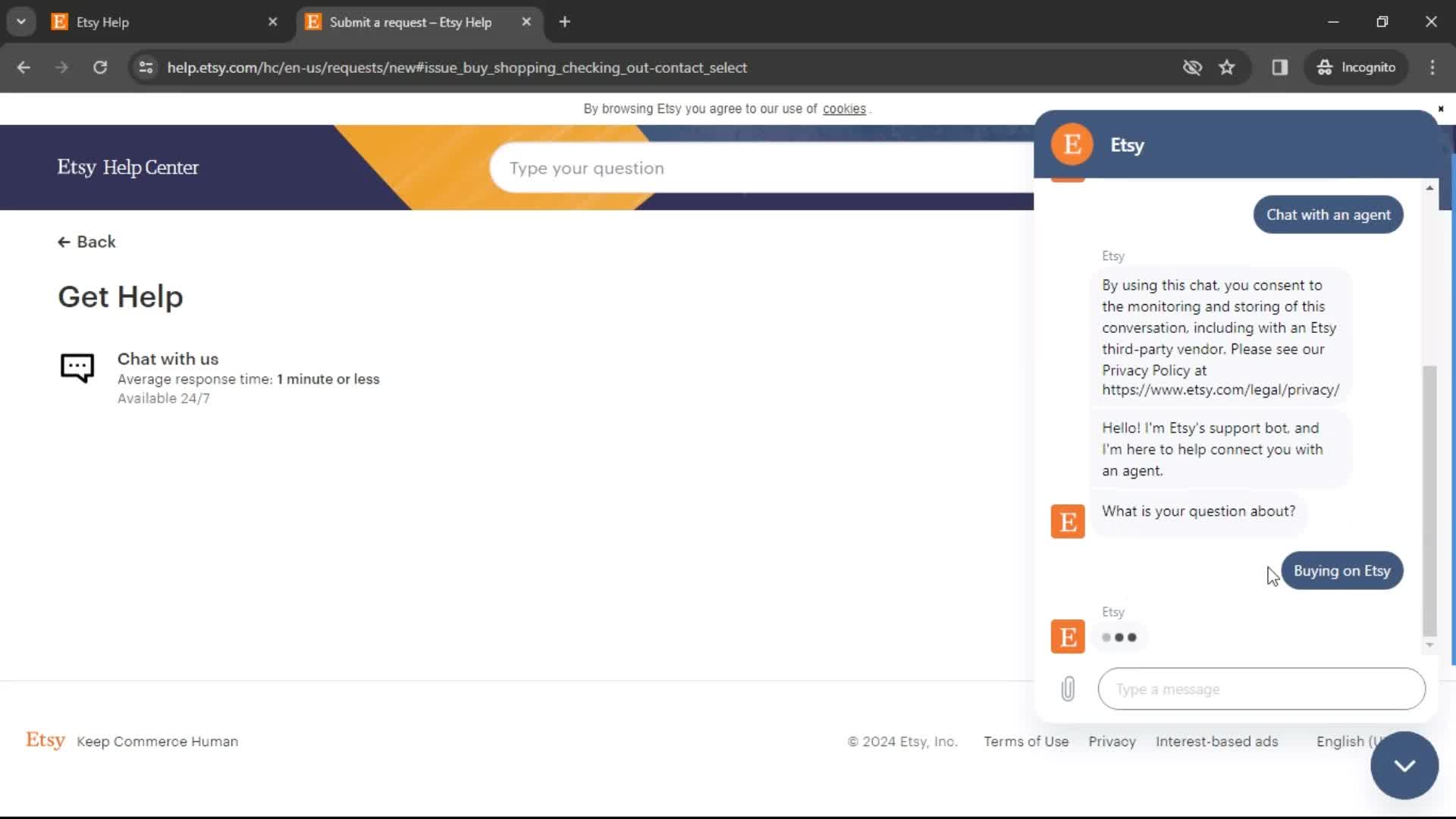Viewport: 1456px width, 819px height.
Task: Click the scroll down chevron button at bottom right
Action: click(x=1405, y=764)
